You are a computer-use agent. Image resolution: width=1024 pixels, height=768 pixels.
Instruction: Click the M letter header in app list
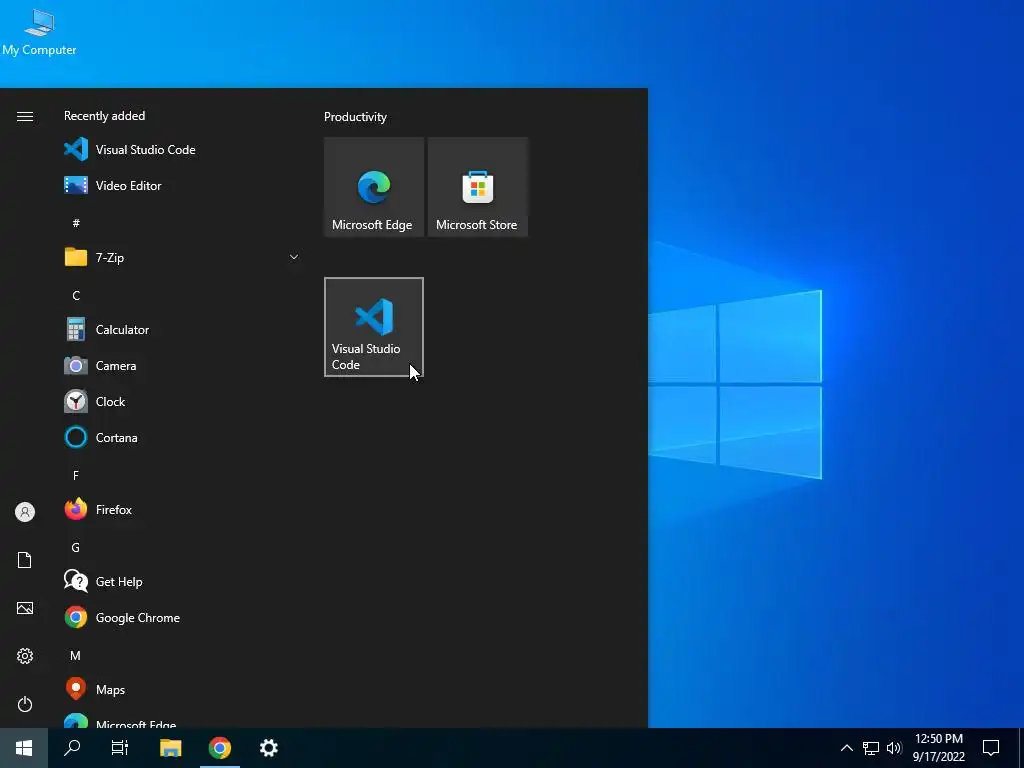coord(76,655)
